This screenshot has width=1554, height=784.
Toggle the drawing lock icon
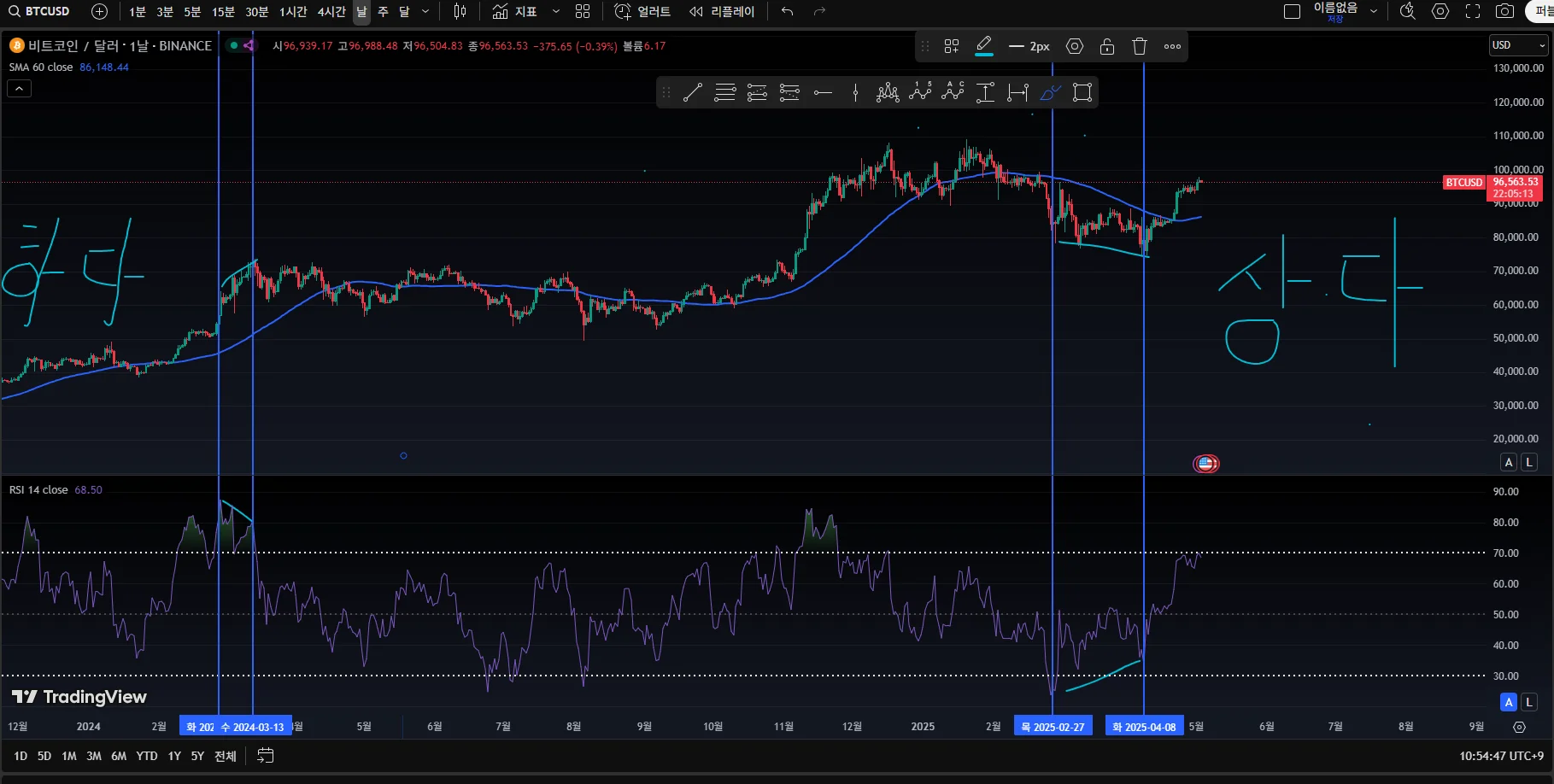tap(1107, 46)
